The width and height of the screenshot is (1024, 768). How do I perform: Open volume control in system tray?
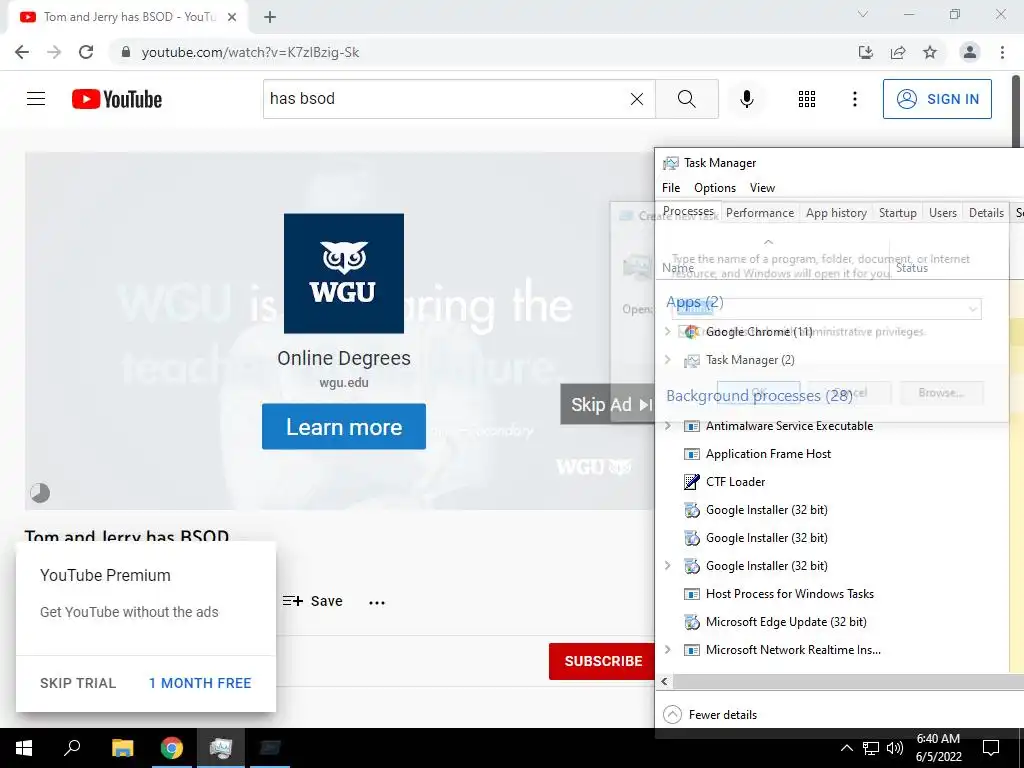coord(895,748)
